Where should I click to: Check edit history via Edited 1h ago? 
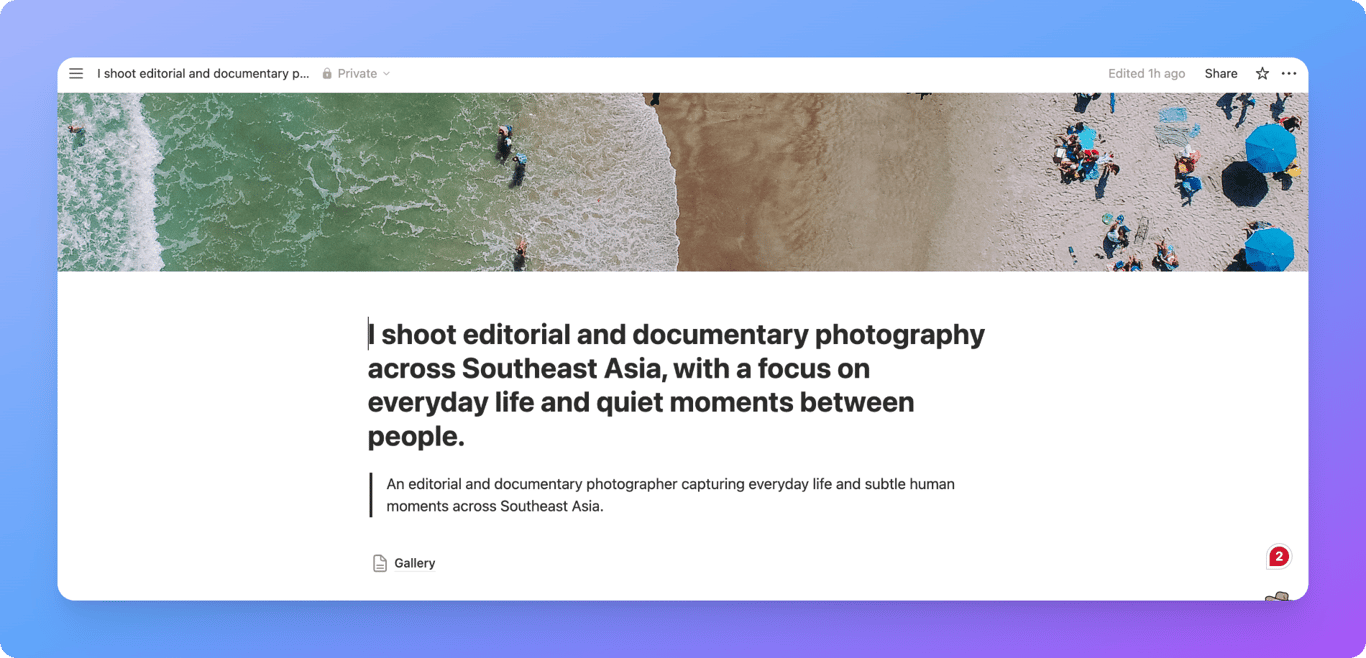coord(1146,73)
